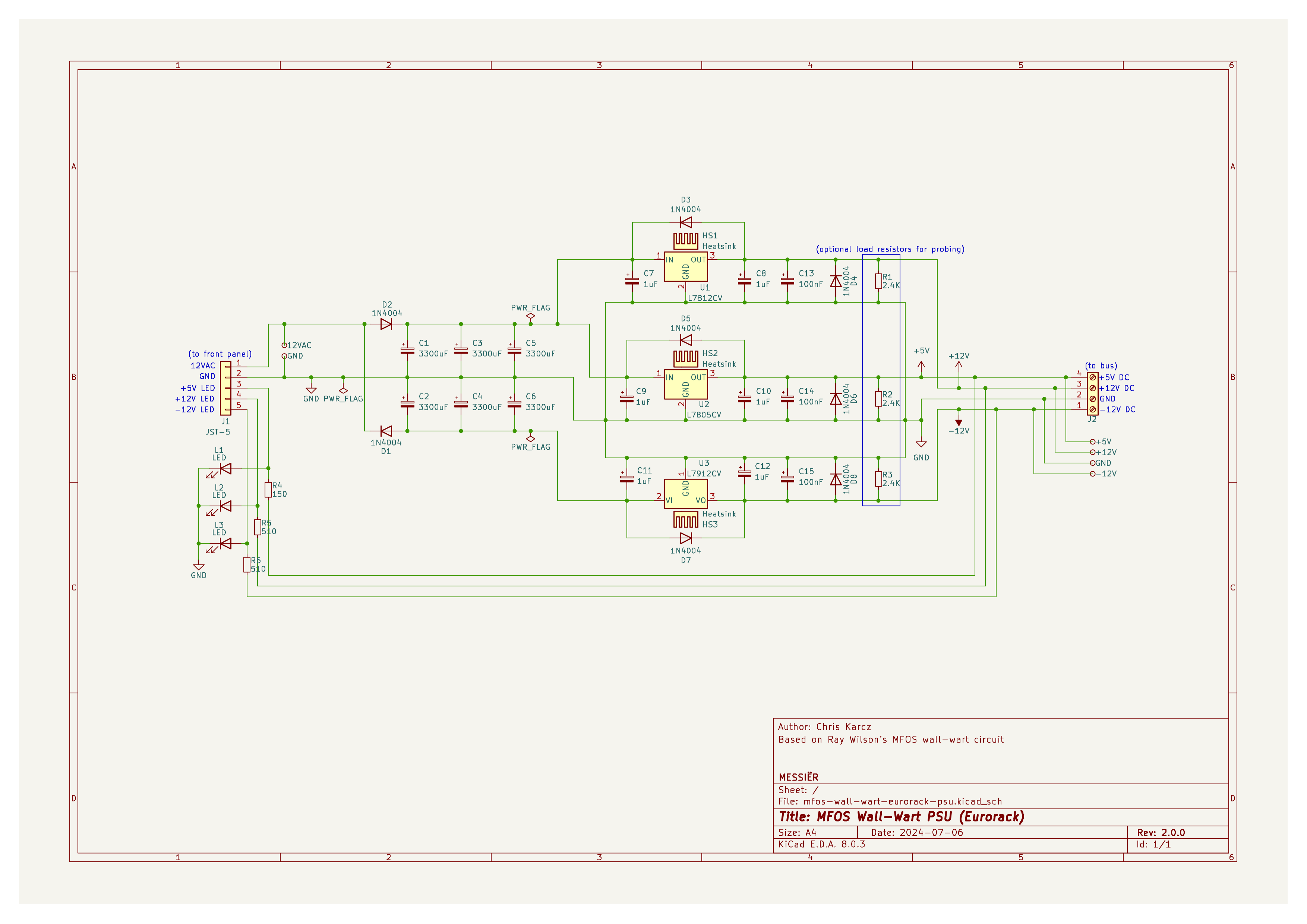Select capacitor C10 symbol

[x=745, y=399]
